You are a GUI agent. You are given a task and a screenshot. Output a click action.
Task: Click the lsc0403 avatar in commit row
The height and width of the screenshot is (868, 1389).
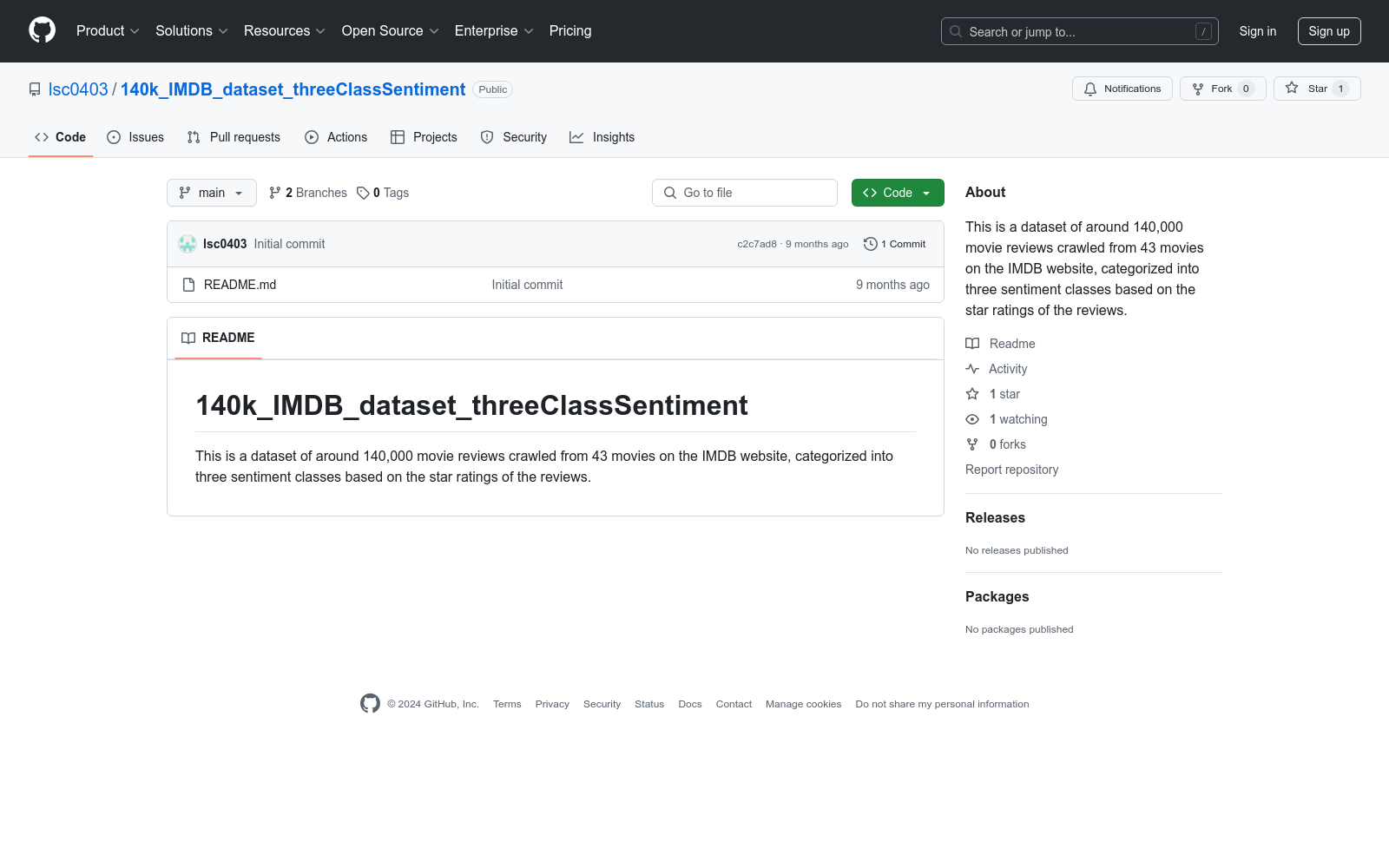point(188,244)
